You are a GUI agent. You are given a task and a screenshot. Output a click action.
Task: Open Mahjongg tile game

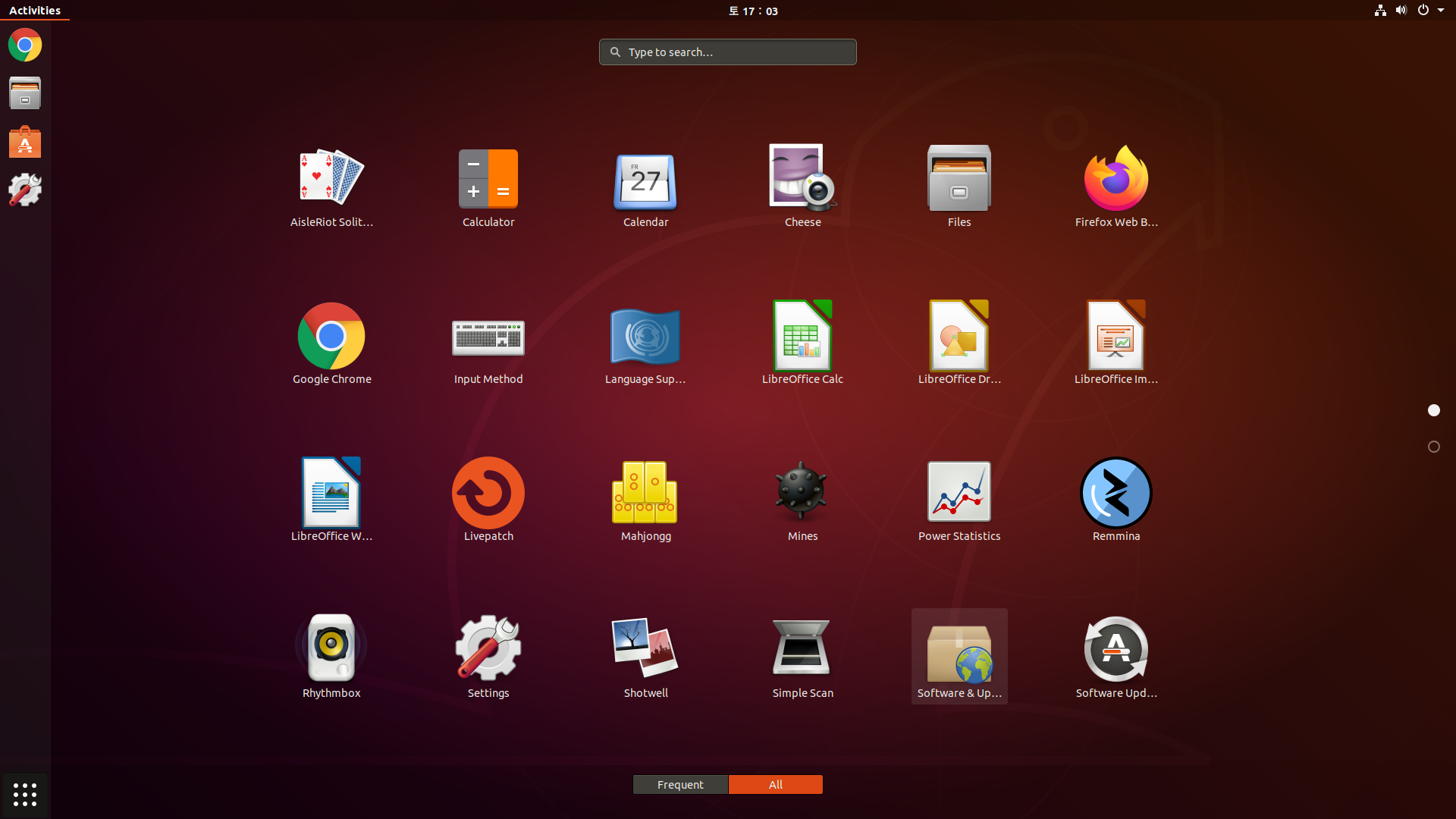coord(645,494)
